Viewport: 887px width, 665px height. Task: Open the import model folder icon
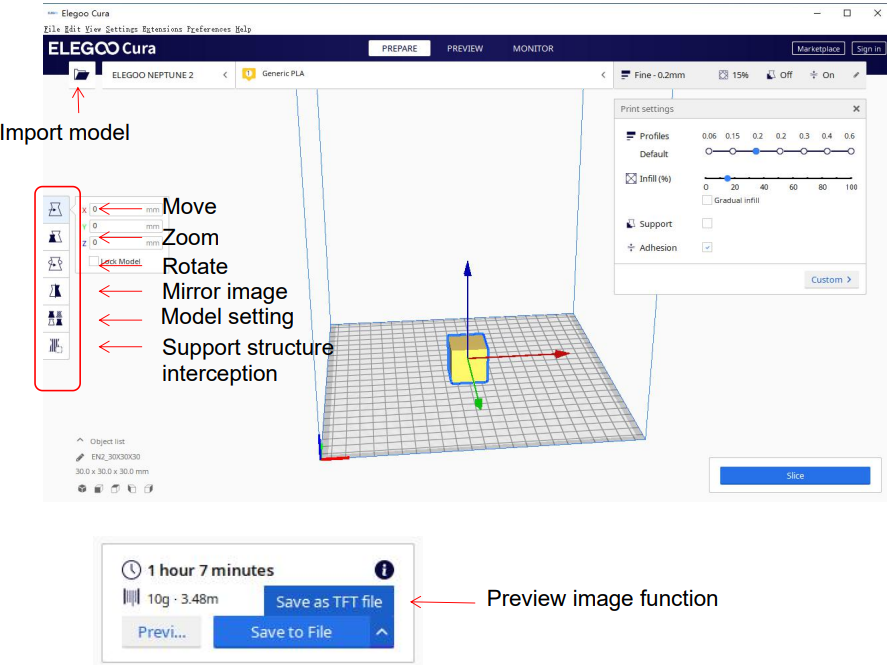(x=81, y=75)
